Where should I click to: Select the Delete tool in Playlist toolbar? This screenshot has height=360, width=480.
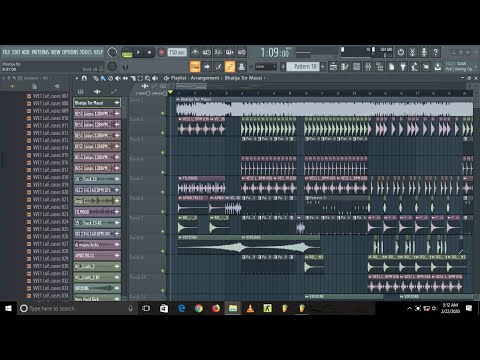[110, 78]
